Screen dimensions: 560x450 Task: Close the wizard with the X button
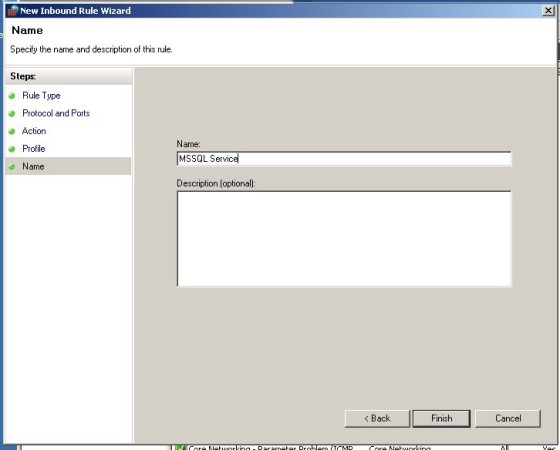click(x=548, y=11)
